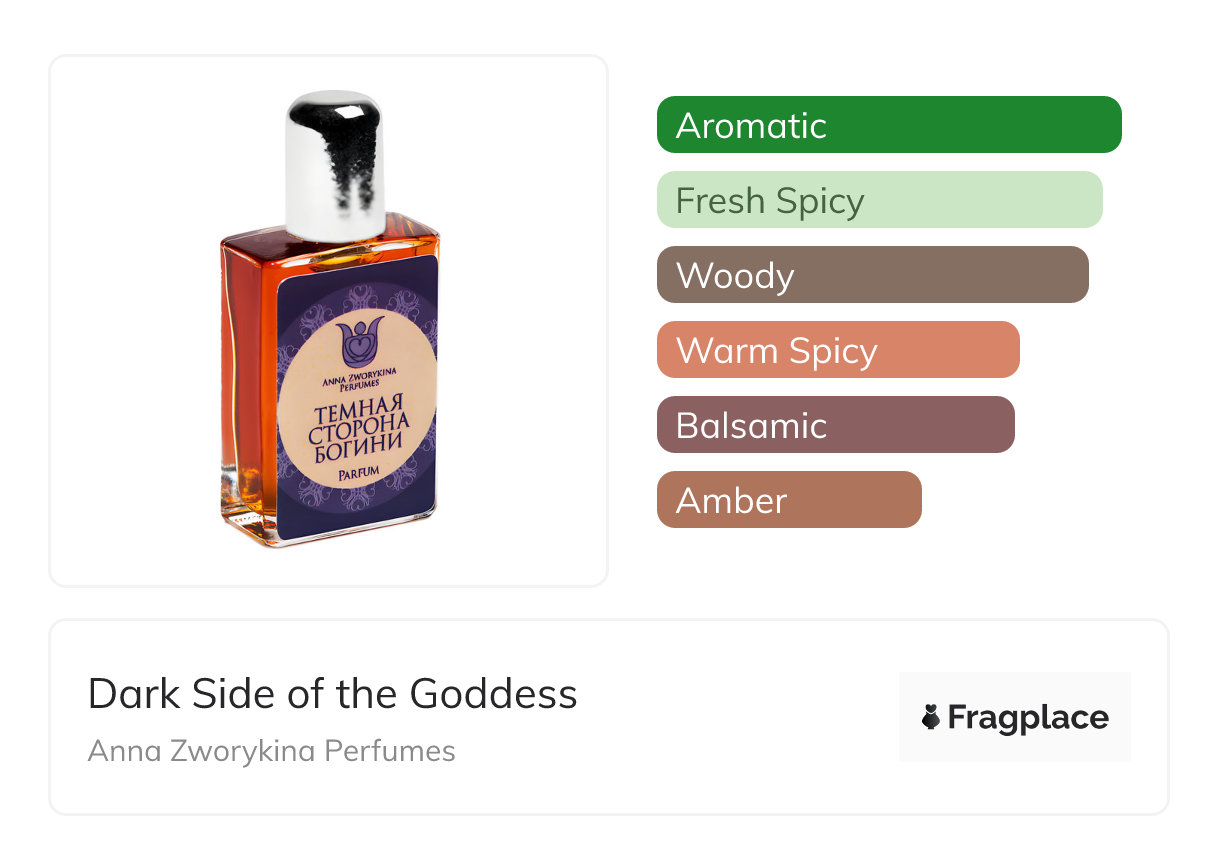Screen dimensions: 1218x864
Task: Click the Russian name text on label
Action: [357, 425]
